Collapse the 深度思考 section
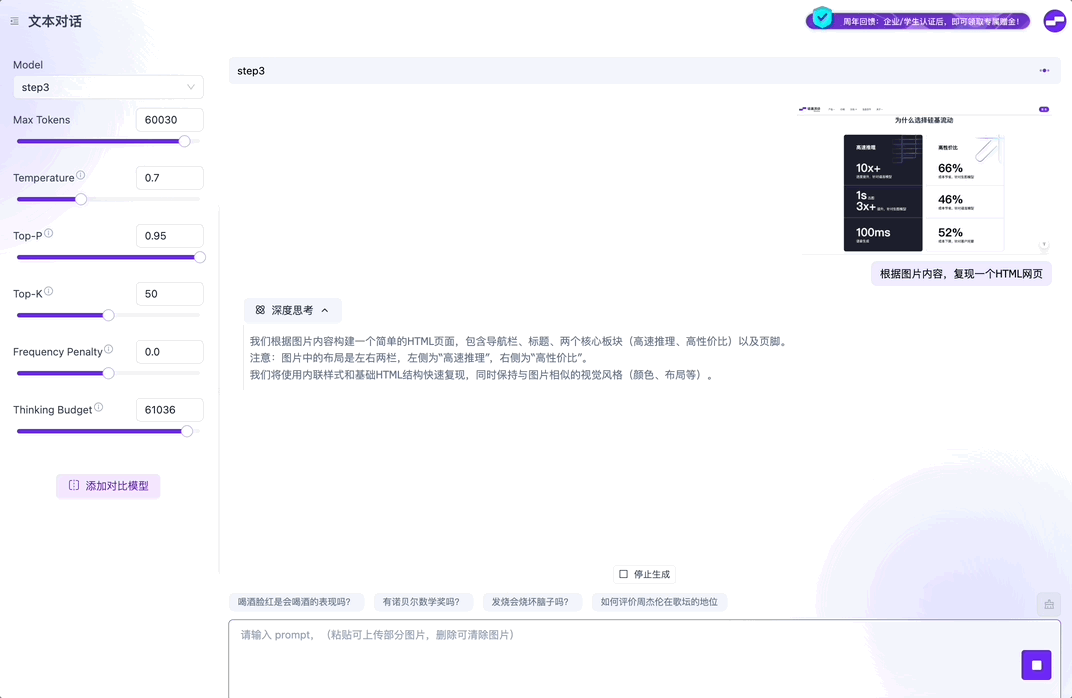Viewport: 1072px width, 698px height. point(293,310)
